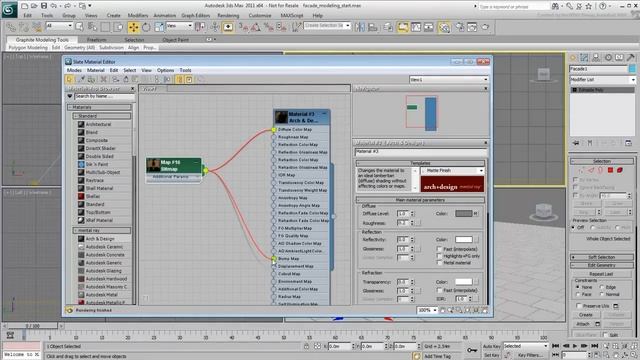The image size is (640, 360).
Task: Click the Attach button in Edit Geometry
Action: pyautogui.click(x=583, y=324)
